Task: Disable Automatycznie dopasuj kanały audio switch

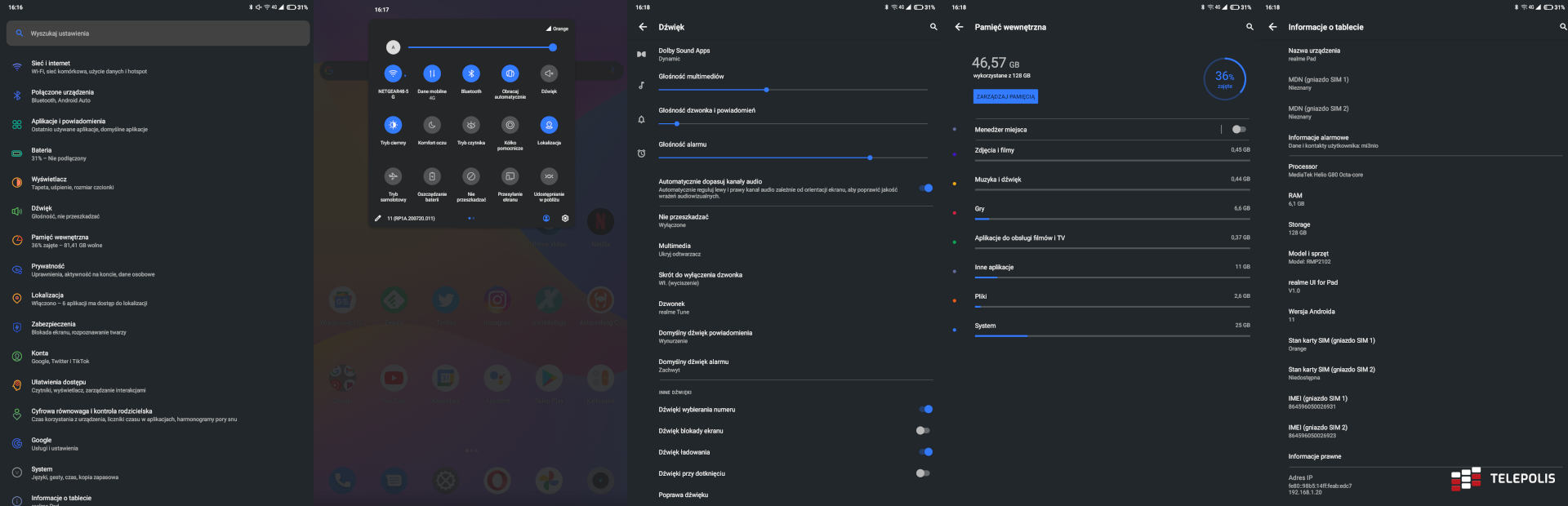Action: coord(924,188)
